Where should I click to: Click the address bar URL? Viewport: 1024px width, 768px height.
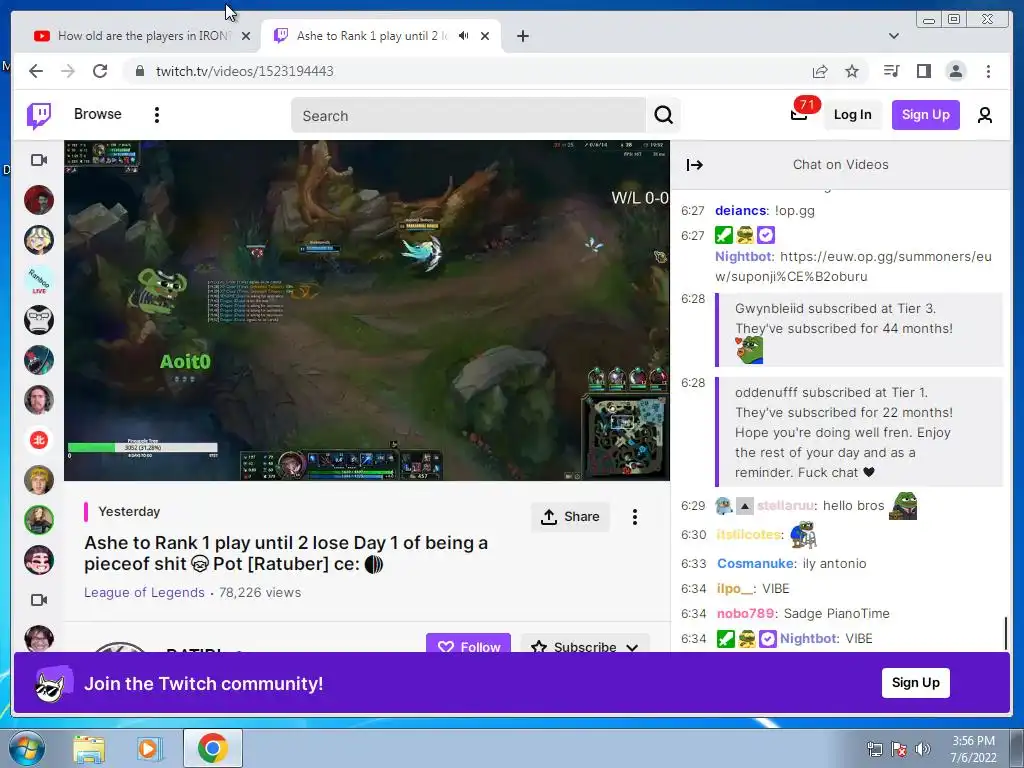coord(244,71)
